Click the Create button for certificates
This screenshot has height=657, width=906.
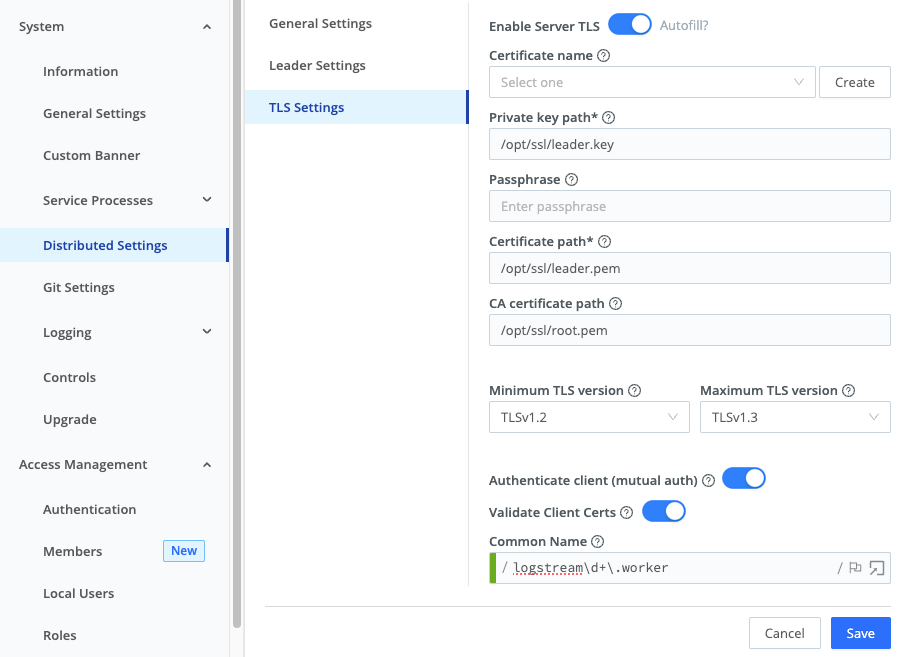point(855,82)
